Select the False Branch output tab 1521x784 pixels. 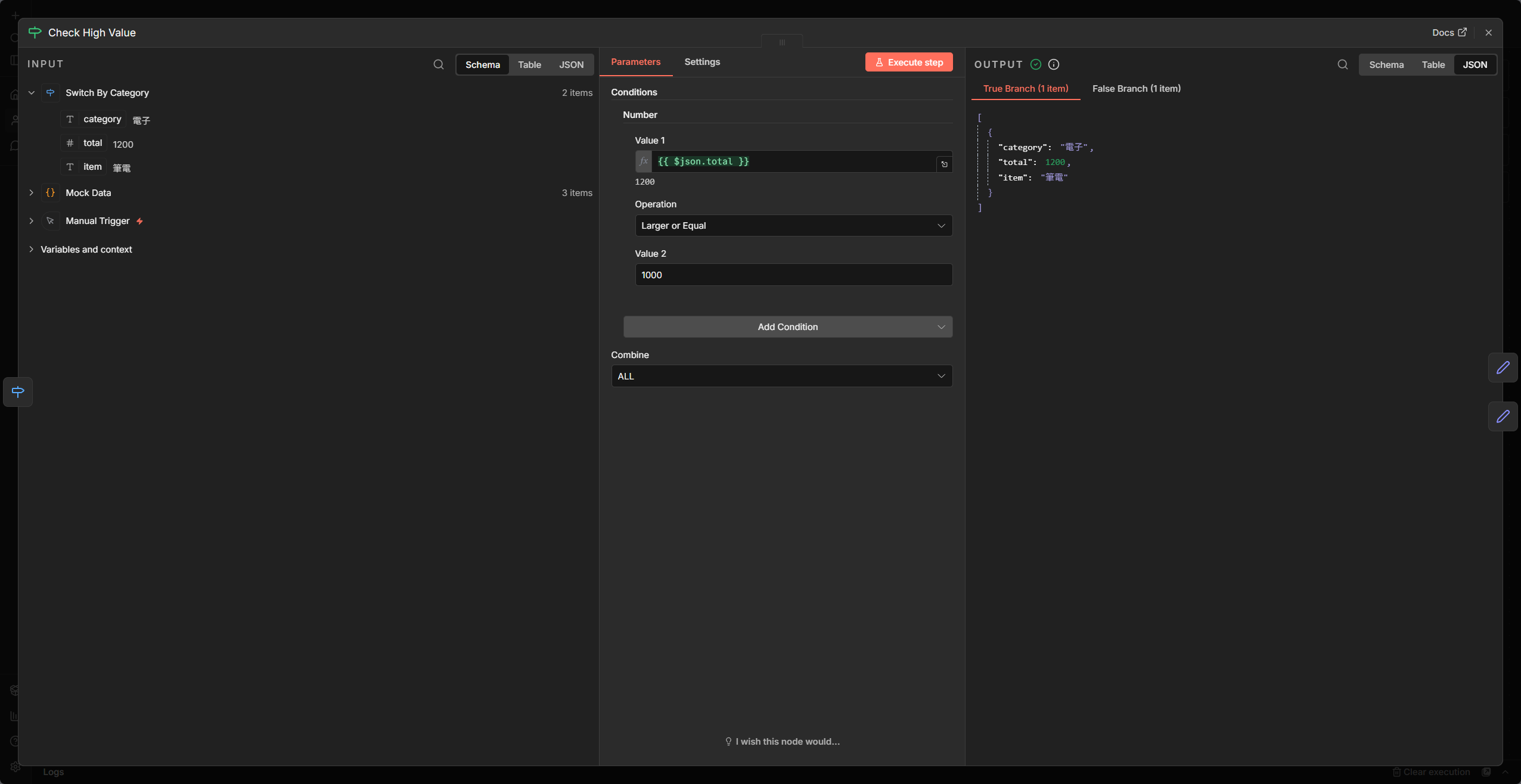[x=1136, y=89]
